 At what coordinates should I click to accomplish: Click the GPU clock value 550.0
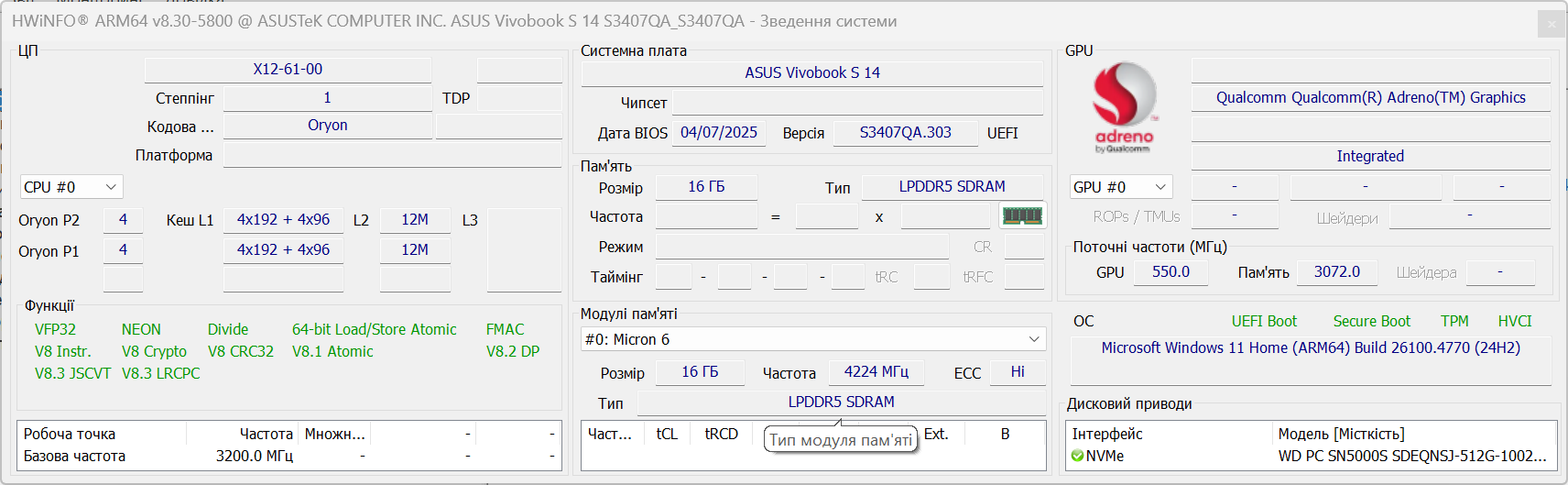point(1171,272)
